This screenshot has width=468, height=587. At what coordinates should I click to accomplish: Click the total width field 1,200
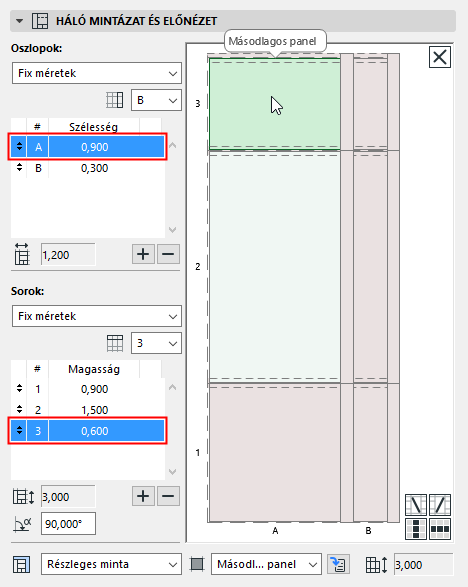point(68,255)
